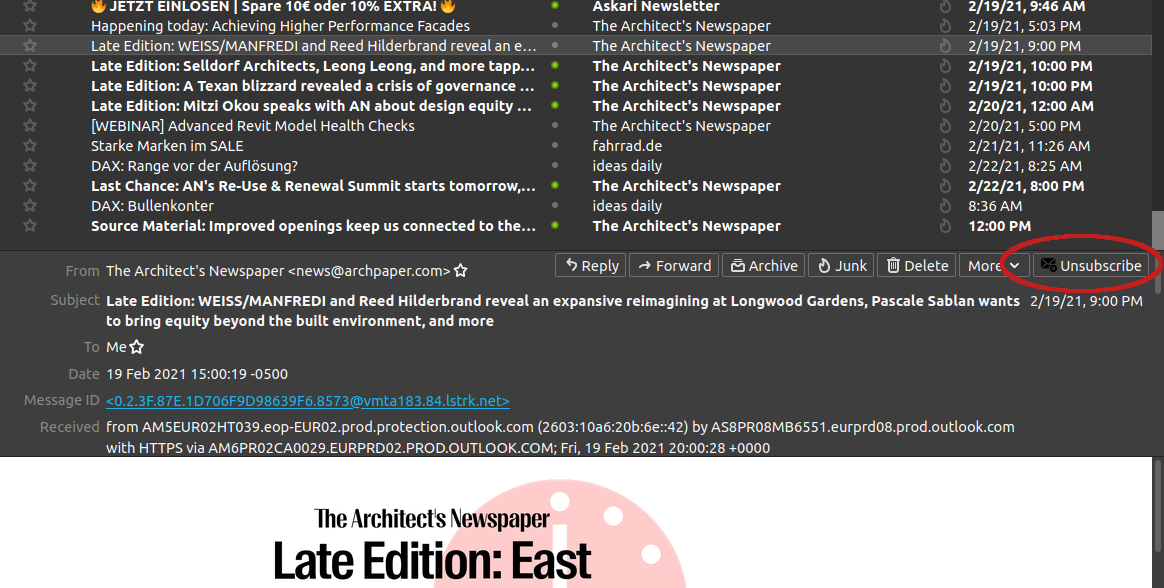This screenshot has width=1164, height=588.
Task: Toggle read dot of 'Starke Marken im SALE' message
Action: (x=555, y=146)
